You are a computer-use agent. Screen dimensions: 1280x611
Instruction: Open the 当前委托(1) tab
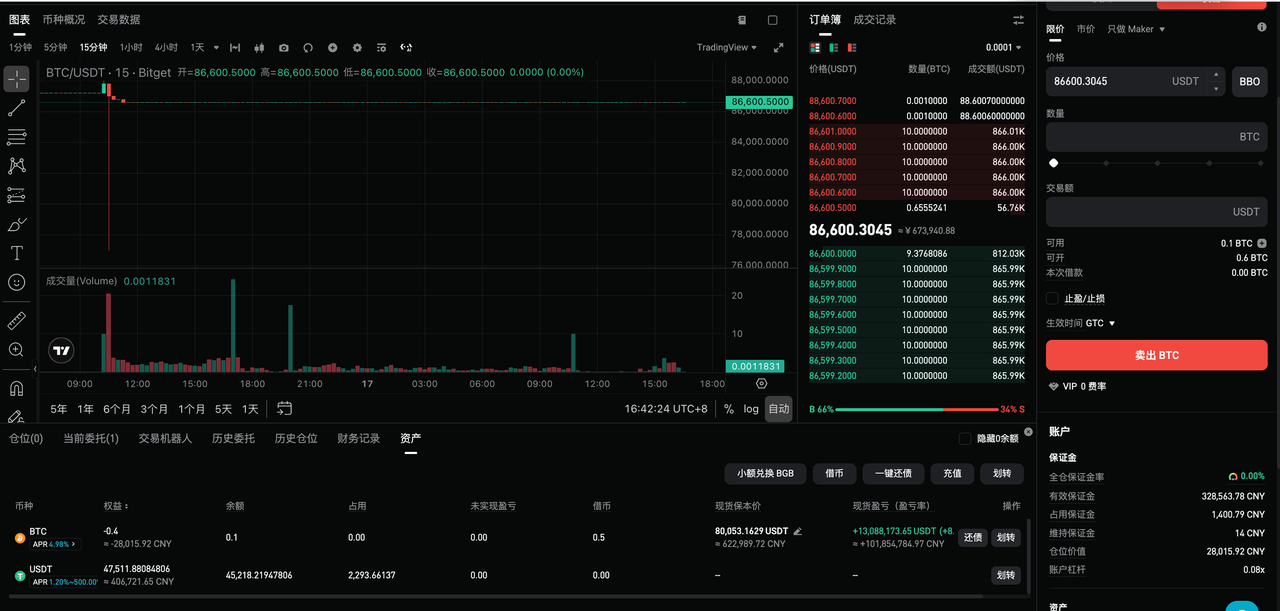[91, 438]
